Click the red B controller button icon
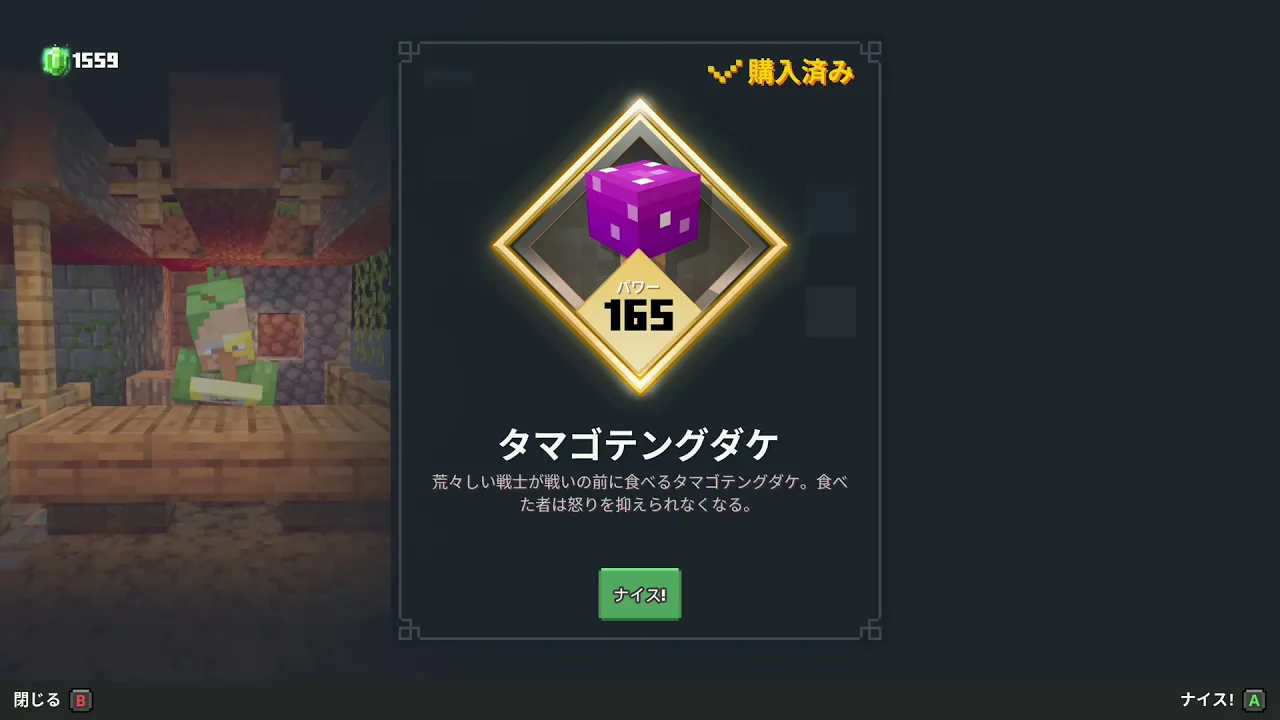This screenshot has width=1280, height=720. (x=81, y=701)
